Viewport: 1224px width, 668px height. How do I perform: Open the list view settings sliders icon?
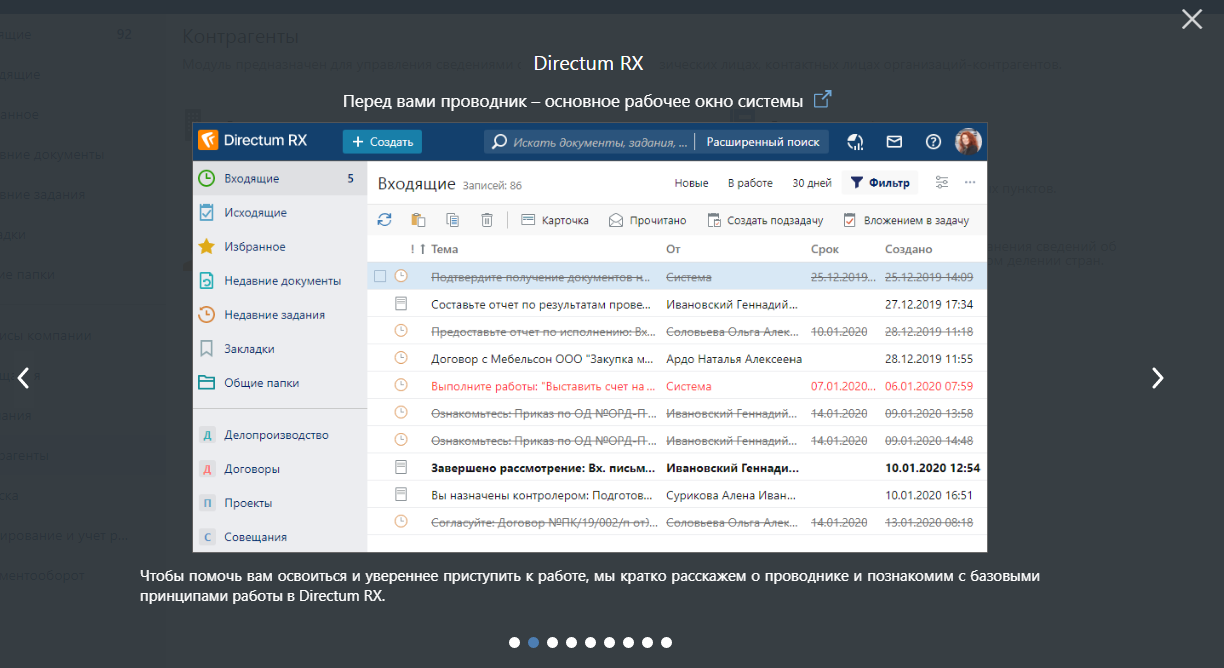(941, 183)
